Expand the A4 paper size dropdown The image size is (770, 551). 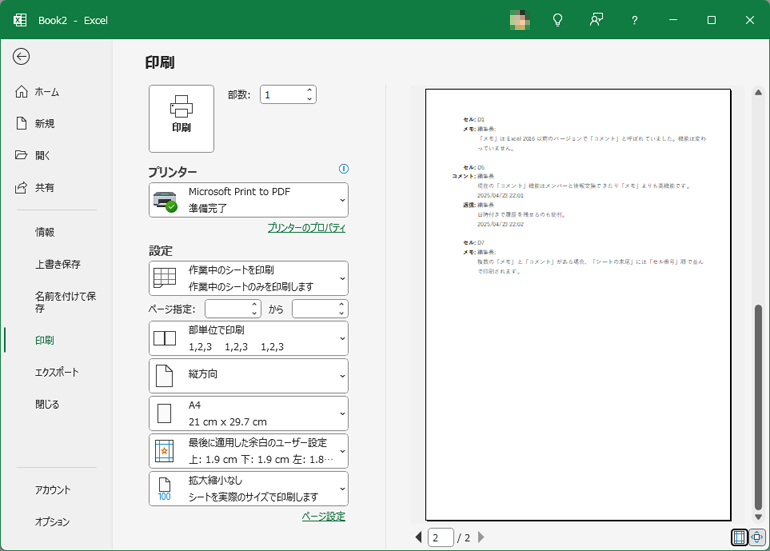tap(248, 413)
